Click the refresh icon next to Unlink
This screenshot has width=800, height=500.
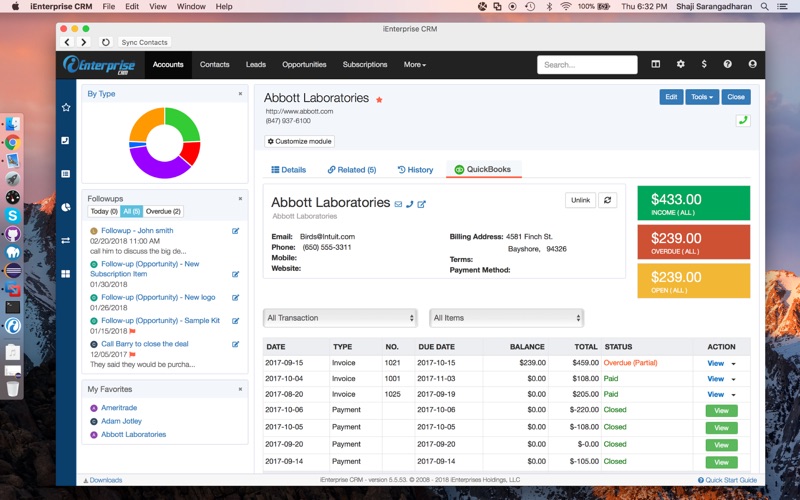click(607, 200)
